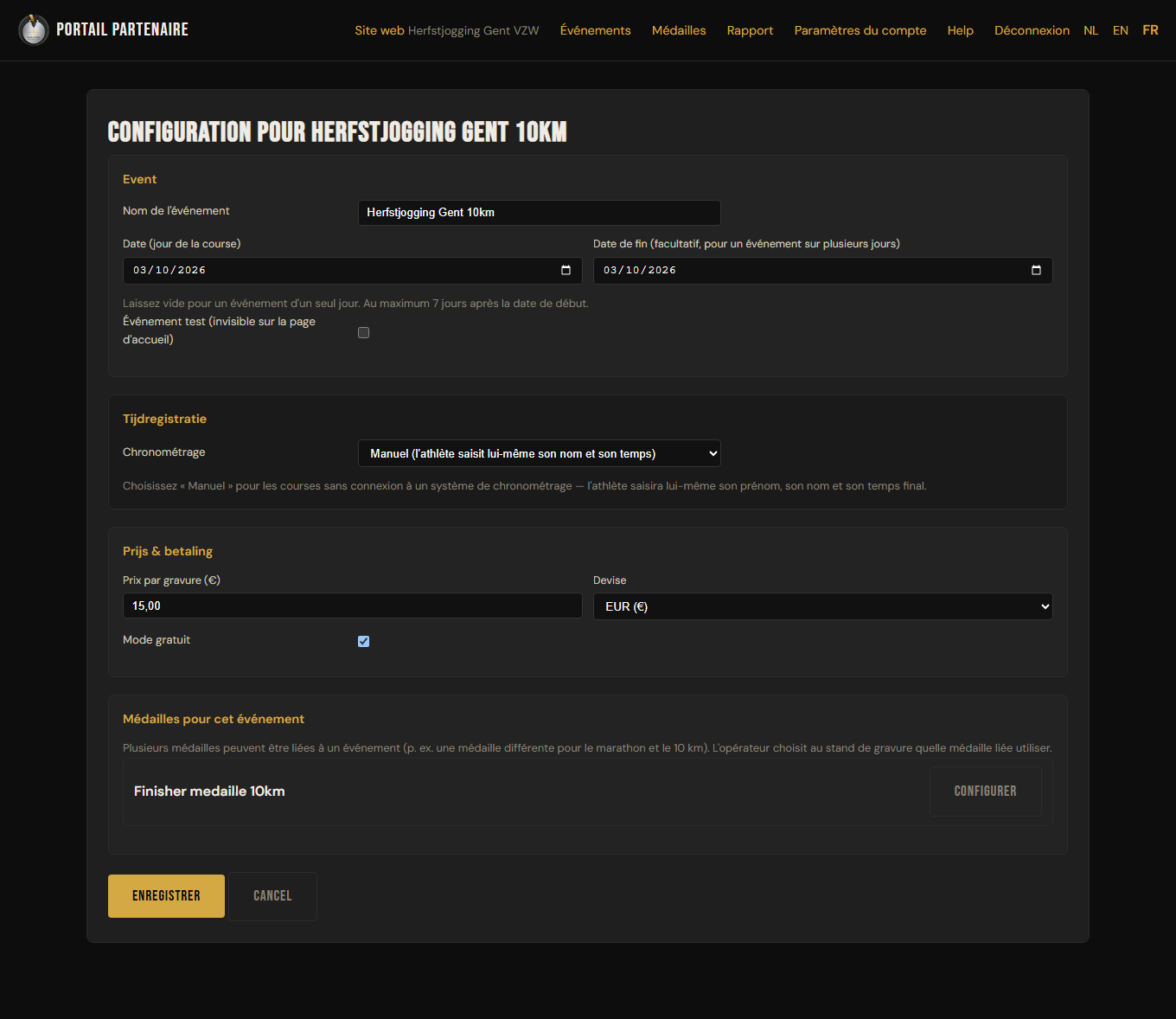Open Paramètres du compte
Viewport: 1176px width, 1019px height.
pyautogui.click(x=860, y=30)
